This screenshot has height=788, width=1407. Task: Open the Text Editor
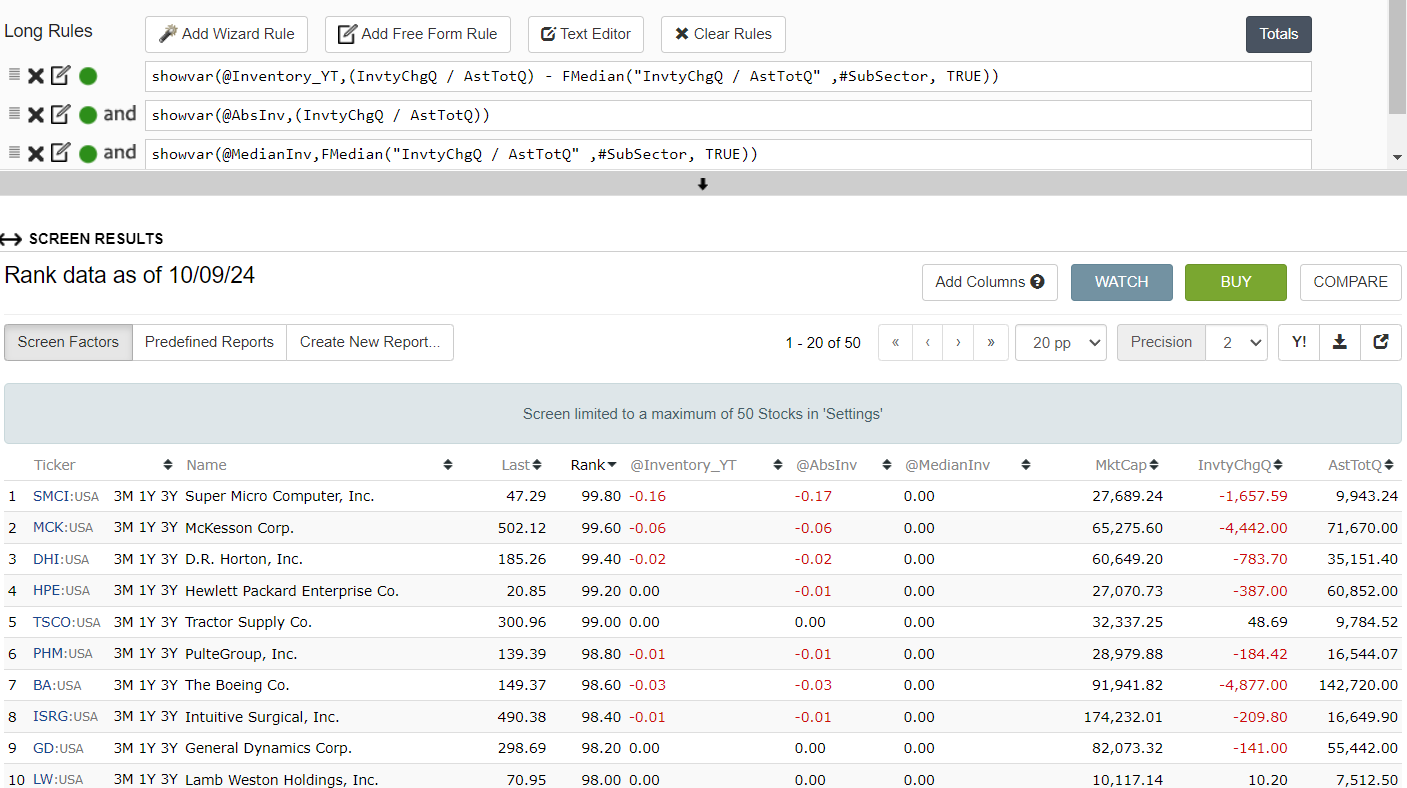[x=586, y=34]
